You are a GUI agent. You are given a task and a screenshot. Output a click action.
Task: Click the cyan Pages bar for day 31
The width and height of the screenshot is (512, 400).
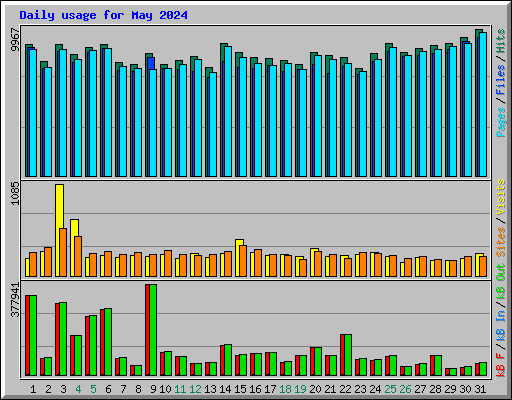(483, 104)
